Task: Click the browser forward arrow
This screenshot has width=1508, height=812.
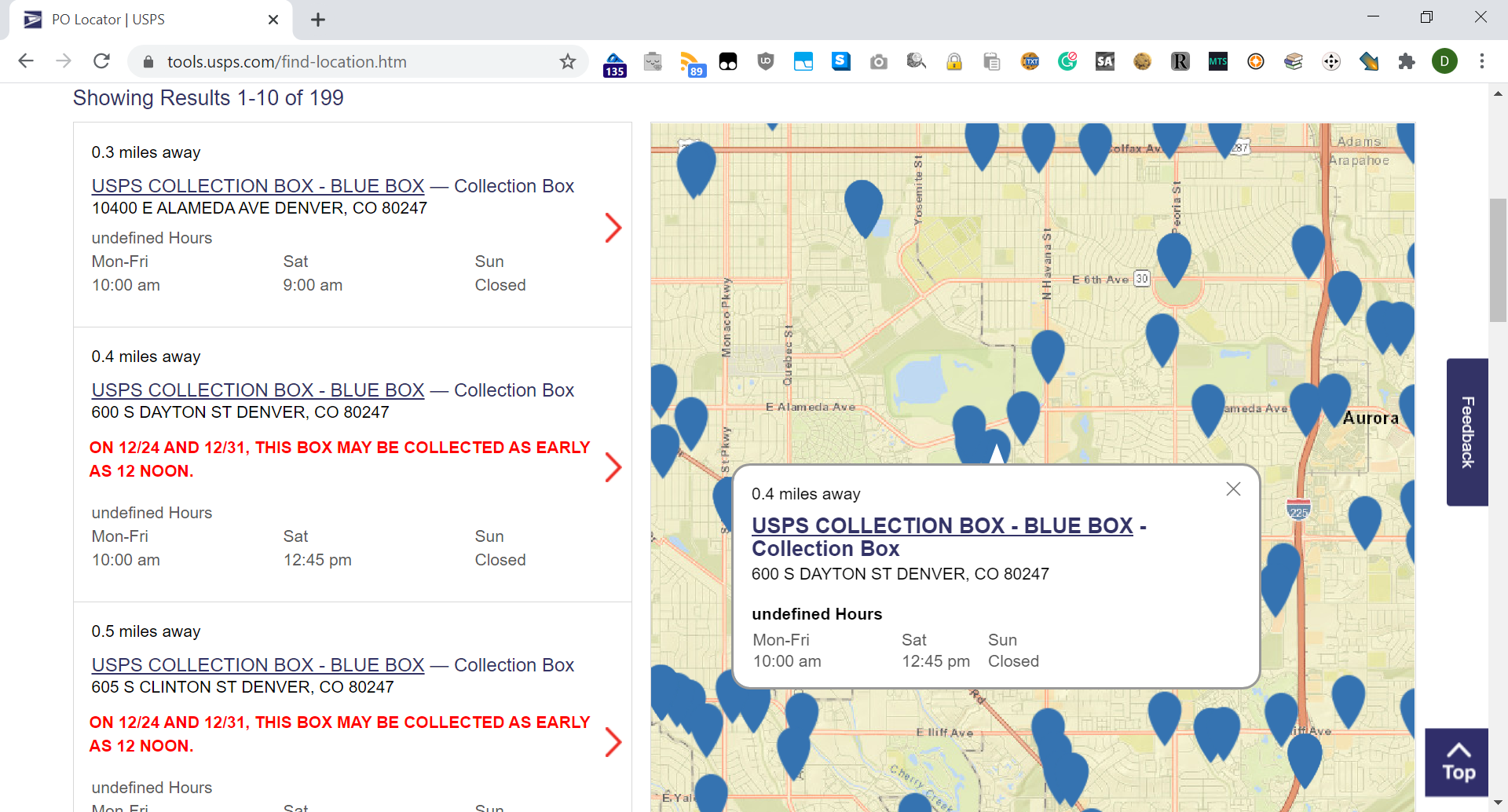Action: pyautogui.click(x=64, y=61)
